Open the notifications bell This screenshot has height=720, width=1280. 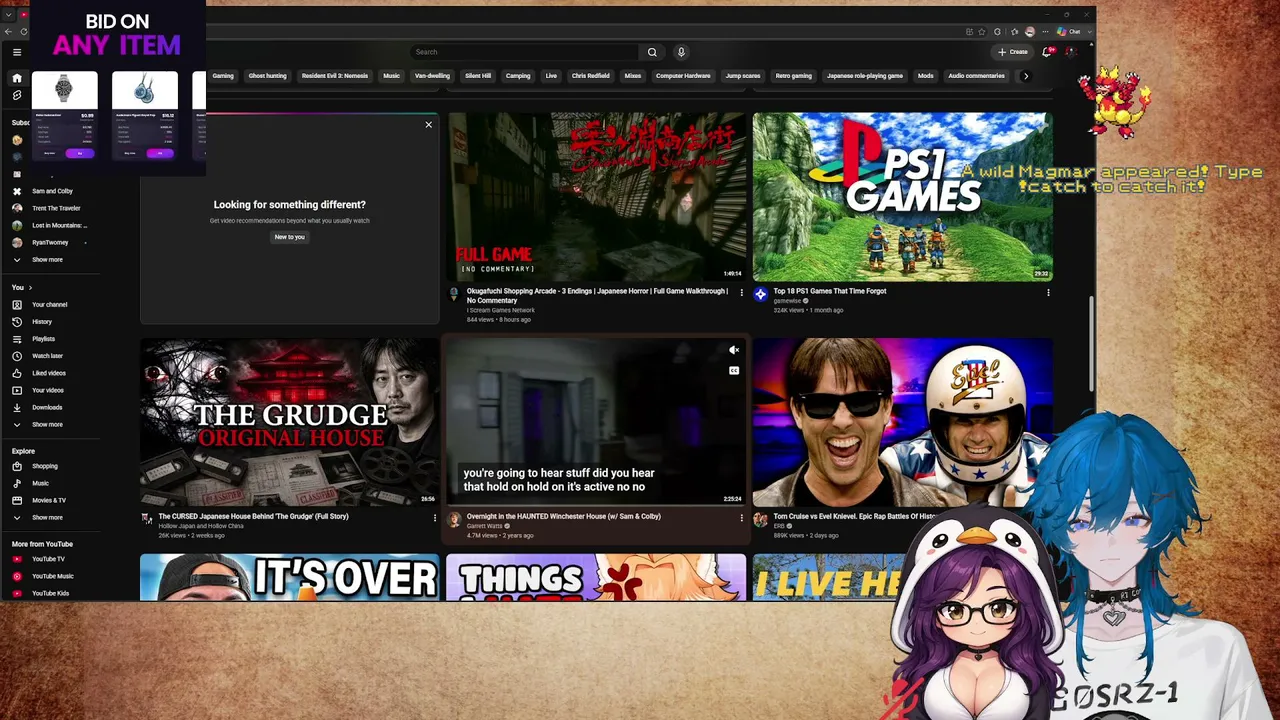[x=1047, y=52]
